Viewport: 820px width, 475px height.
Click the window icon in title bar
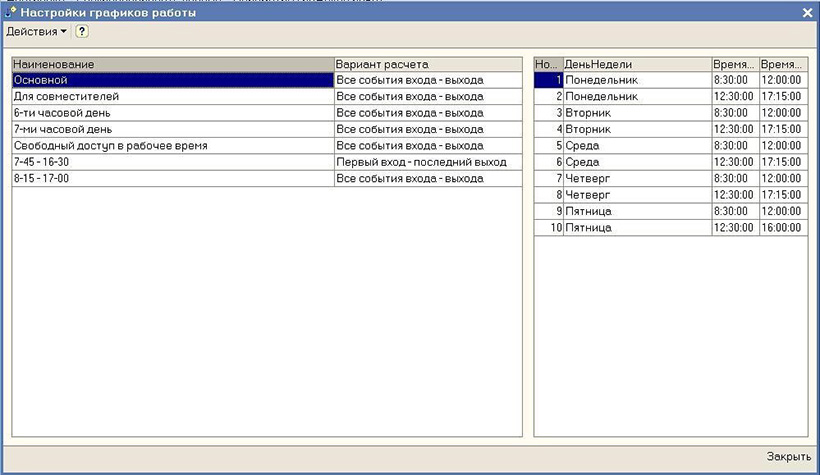(11, 13)
